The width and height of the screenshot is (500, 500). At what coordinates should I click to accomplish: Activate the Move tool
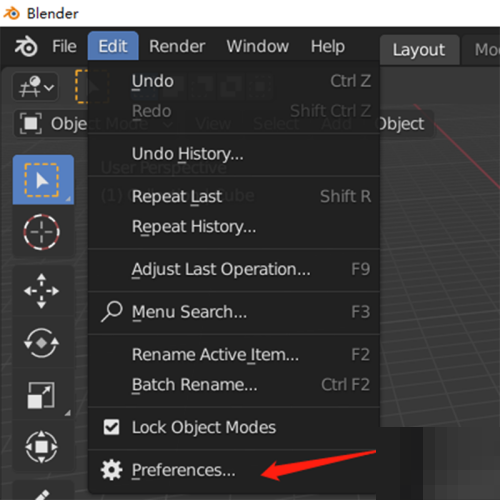(x=42, y=291)
